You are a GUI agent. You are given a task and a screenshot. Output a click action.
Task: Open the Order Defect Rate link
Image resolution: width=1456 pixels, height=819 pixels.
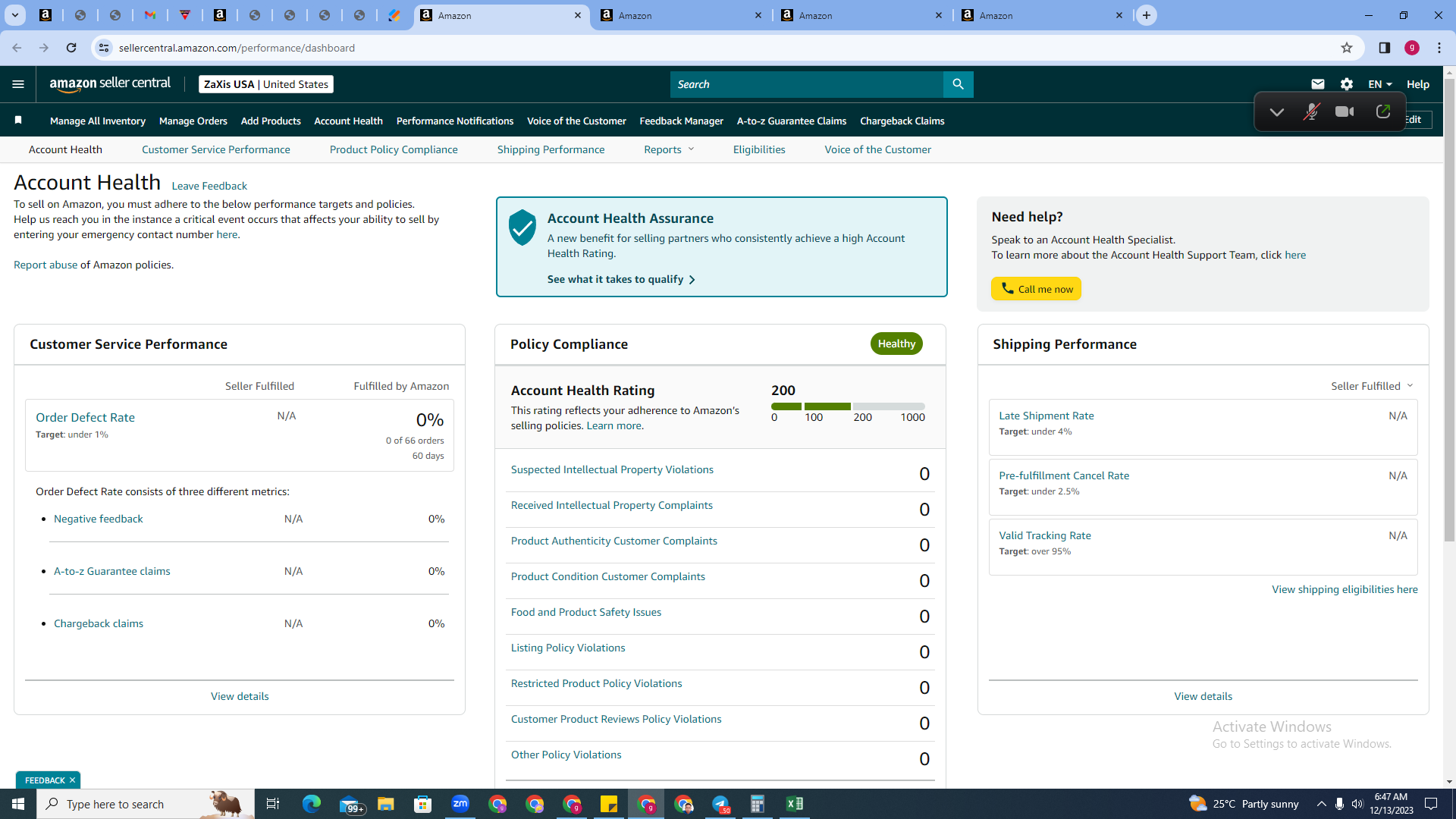(x=85, y=417)
